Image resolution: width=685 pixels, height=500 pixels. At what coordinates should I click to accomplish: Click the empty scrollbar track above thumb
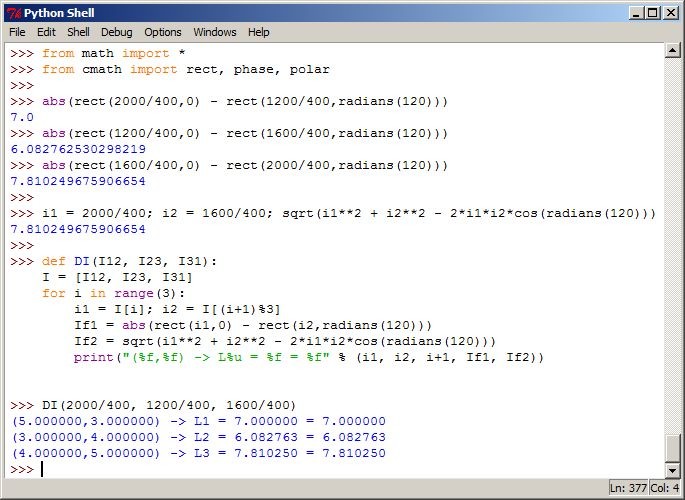672,246
